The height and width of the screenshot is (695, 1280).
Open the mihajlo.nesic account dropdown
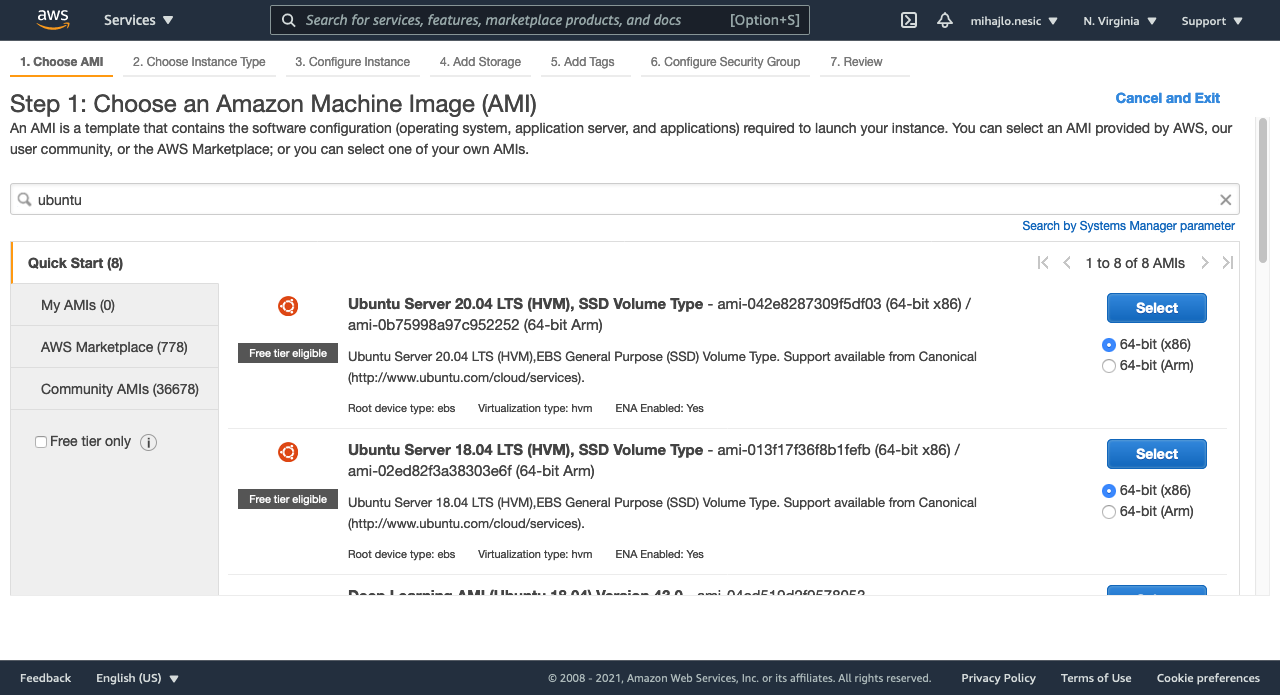(1014, 21)
